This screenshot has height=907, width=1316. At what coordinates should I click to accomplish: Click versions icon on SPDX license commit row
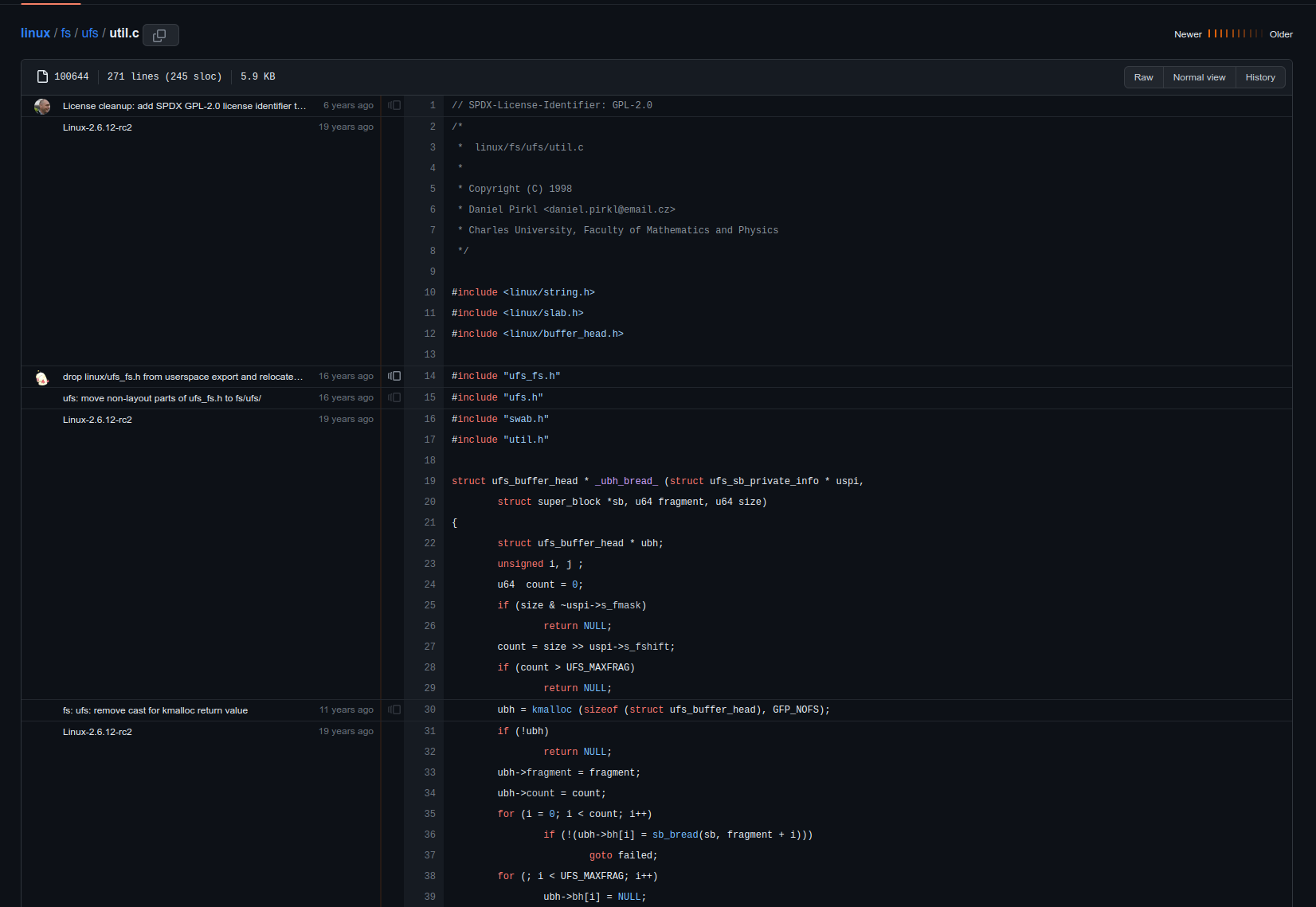(x=394, y=104)
